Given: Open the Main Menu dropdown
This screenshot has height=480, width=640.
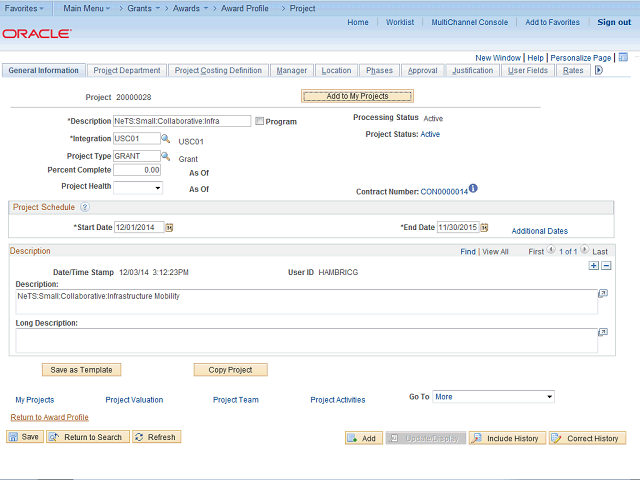Looking at the screenshot, I should (88, 8).
